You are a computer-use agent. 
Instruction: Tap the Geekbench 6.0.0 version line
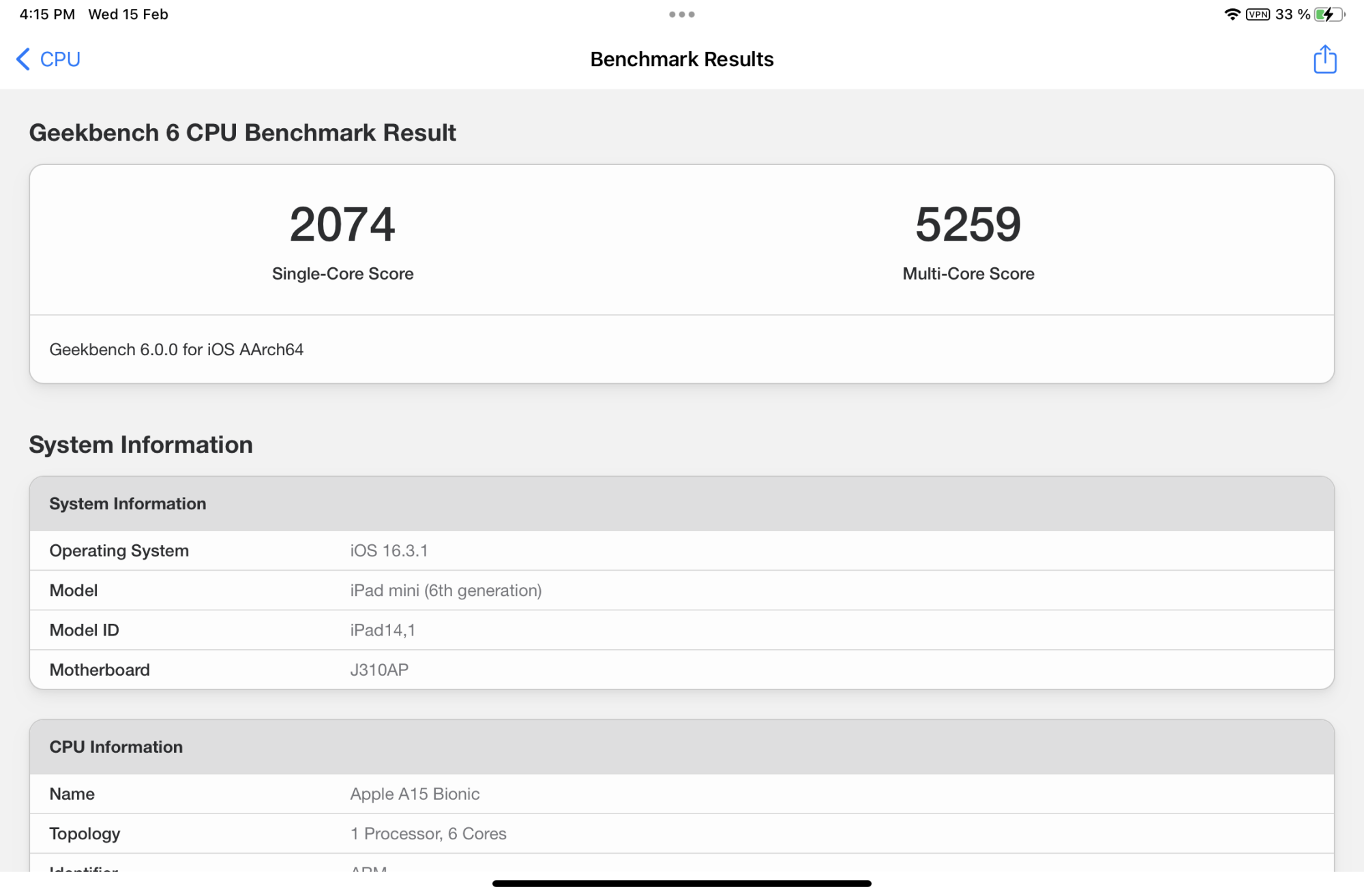177,349
